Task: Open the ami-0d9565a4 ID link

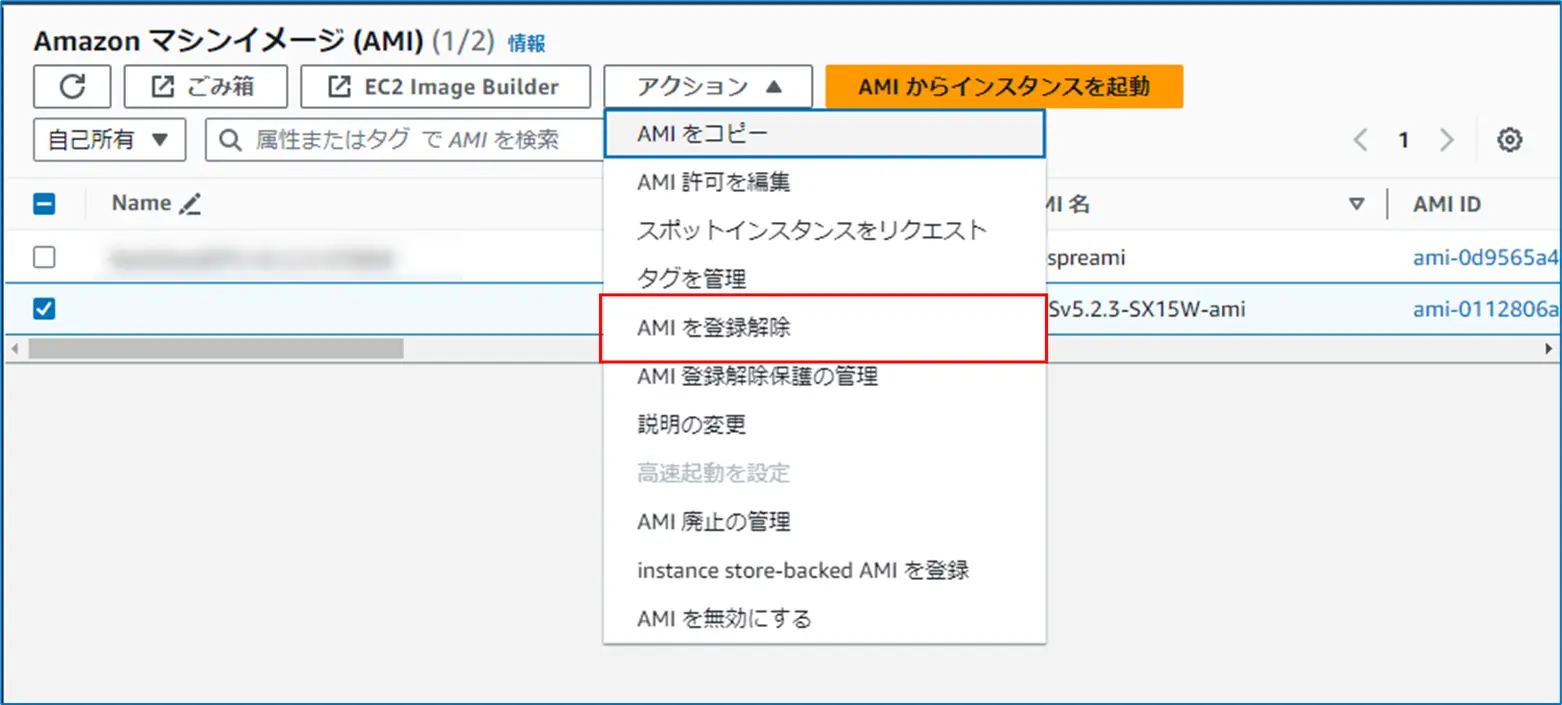Action: 1486,258
